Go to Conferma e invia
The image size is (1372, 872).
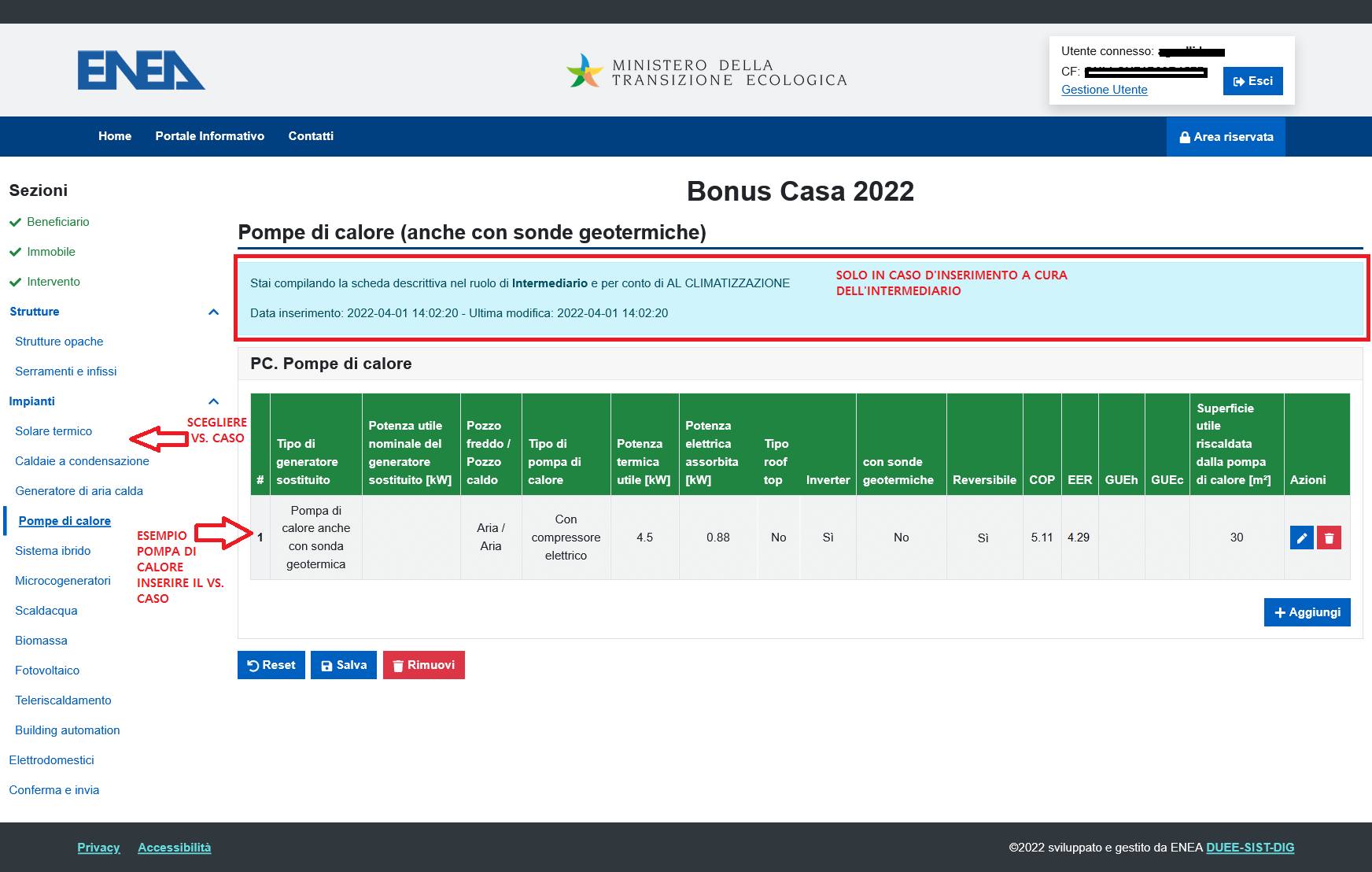coord(54,790)
